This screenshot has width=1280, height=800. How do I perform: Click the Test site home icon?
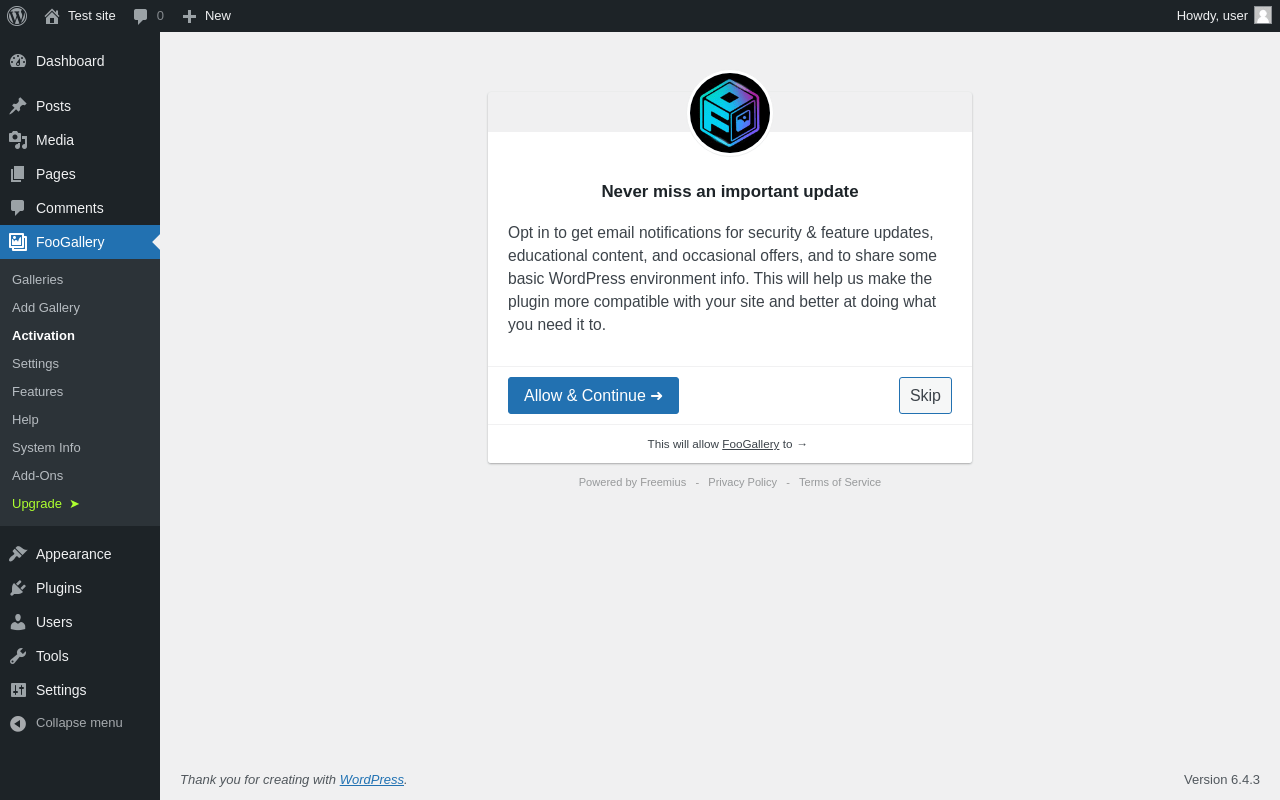point(52,16)
